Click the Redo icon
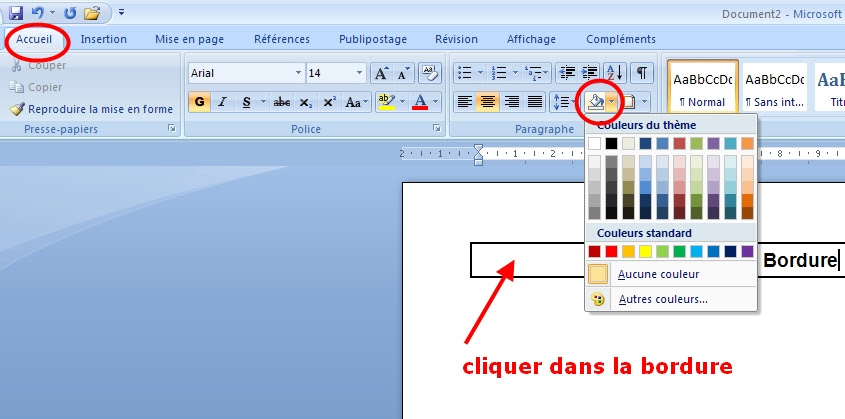 70,12
